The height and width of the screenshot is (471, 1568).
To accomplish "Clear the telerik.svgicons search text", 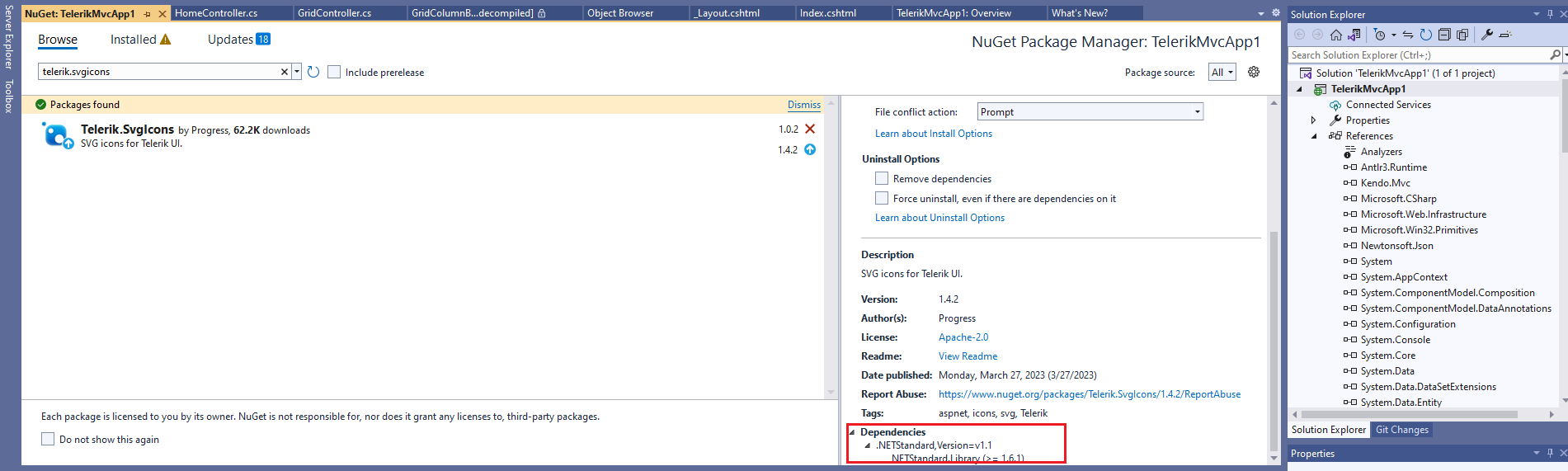I will (285, 72).
